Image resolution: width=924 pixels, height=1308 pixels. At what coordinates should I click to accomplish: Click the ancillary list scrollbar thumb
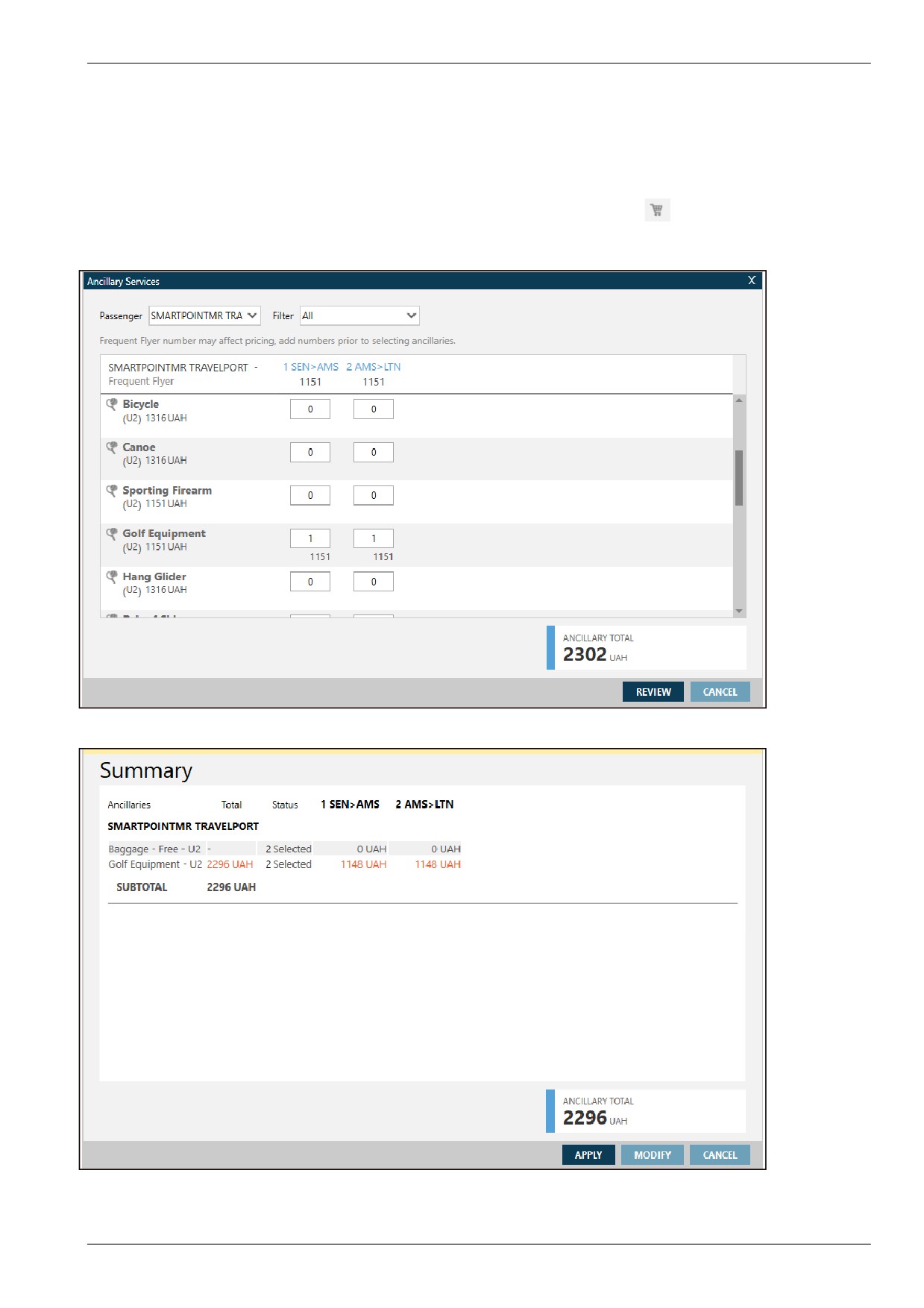pos(739,478)
